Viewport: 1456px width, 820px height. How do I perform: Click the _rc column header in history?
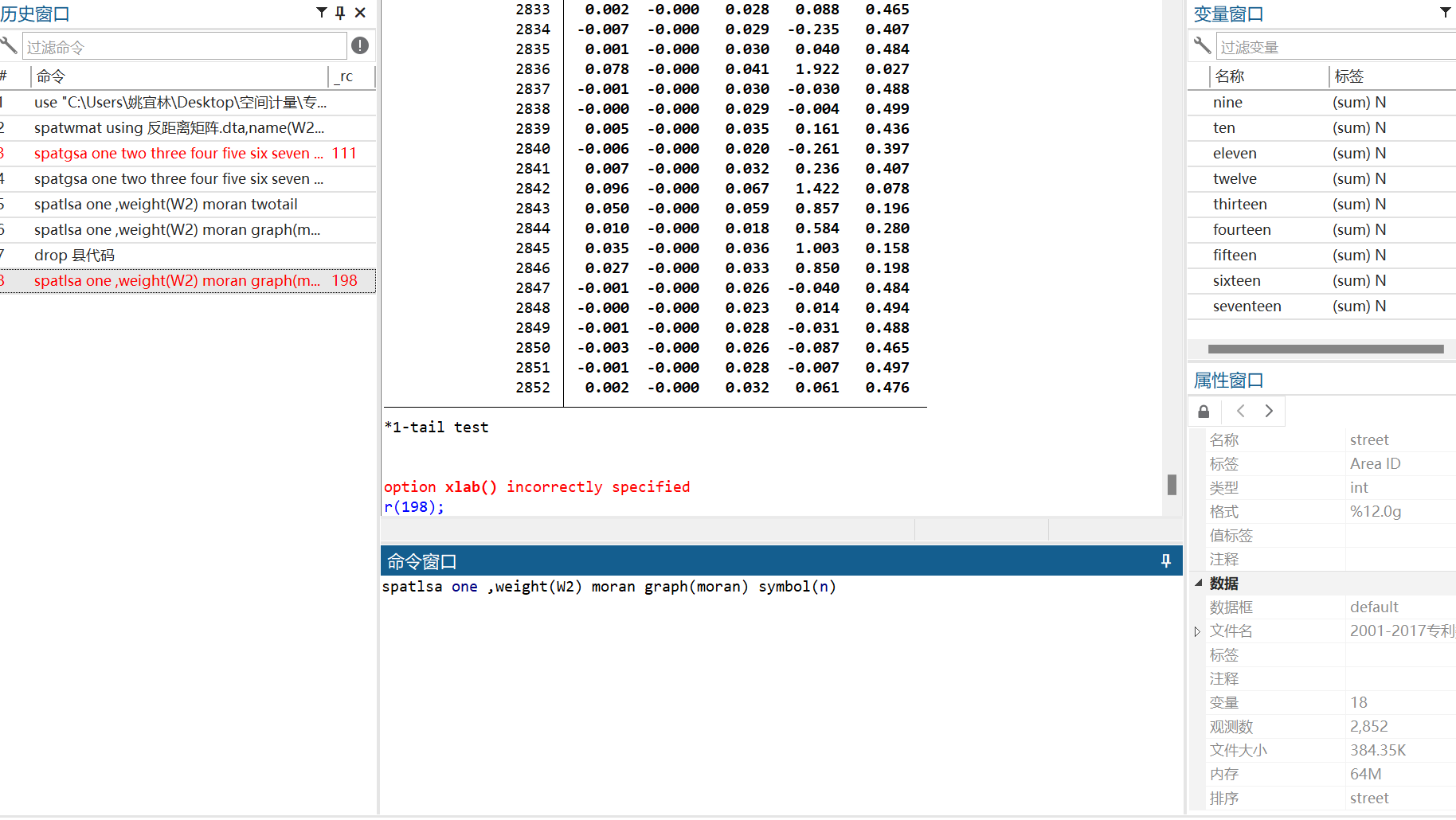346,76
